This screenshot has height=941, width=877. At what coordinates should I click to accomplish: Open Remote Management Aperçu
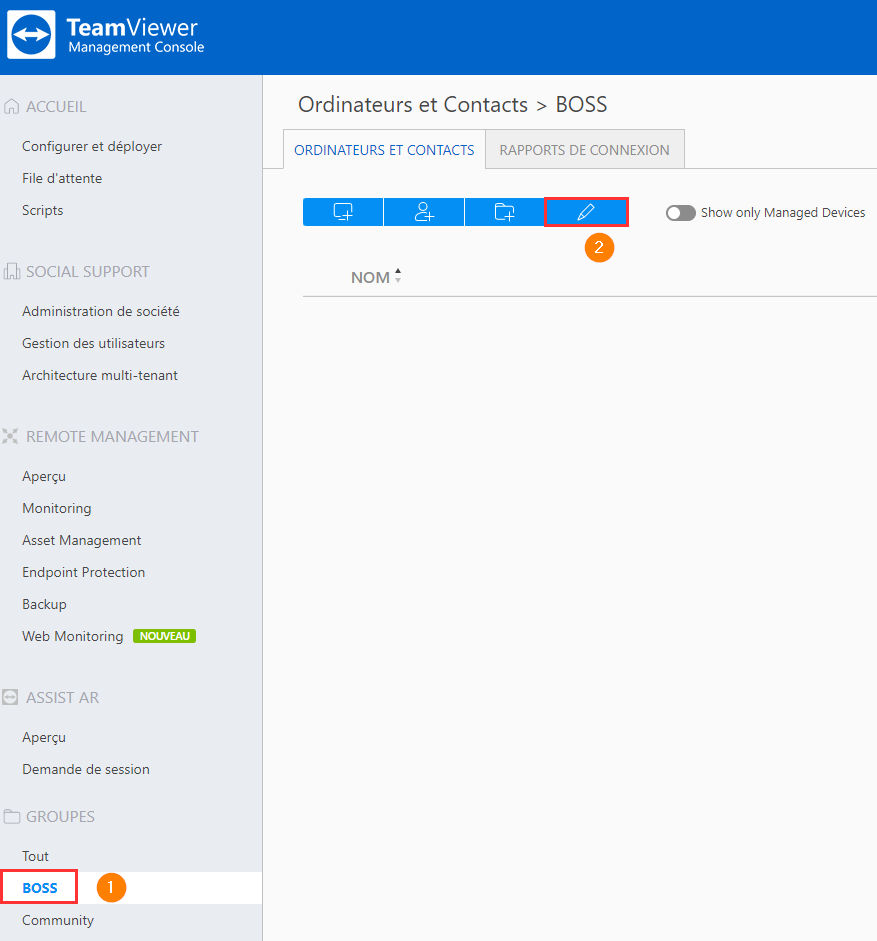(44, 477)
